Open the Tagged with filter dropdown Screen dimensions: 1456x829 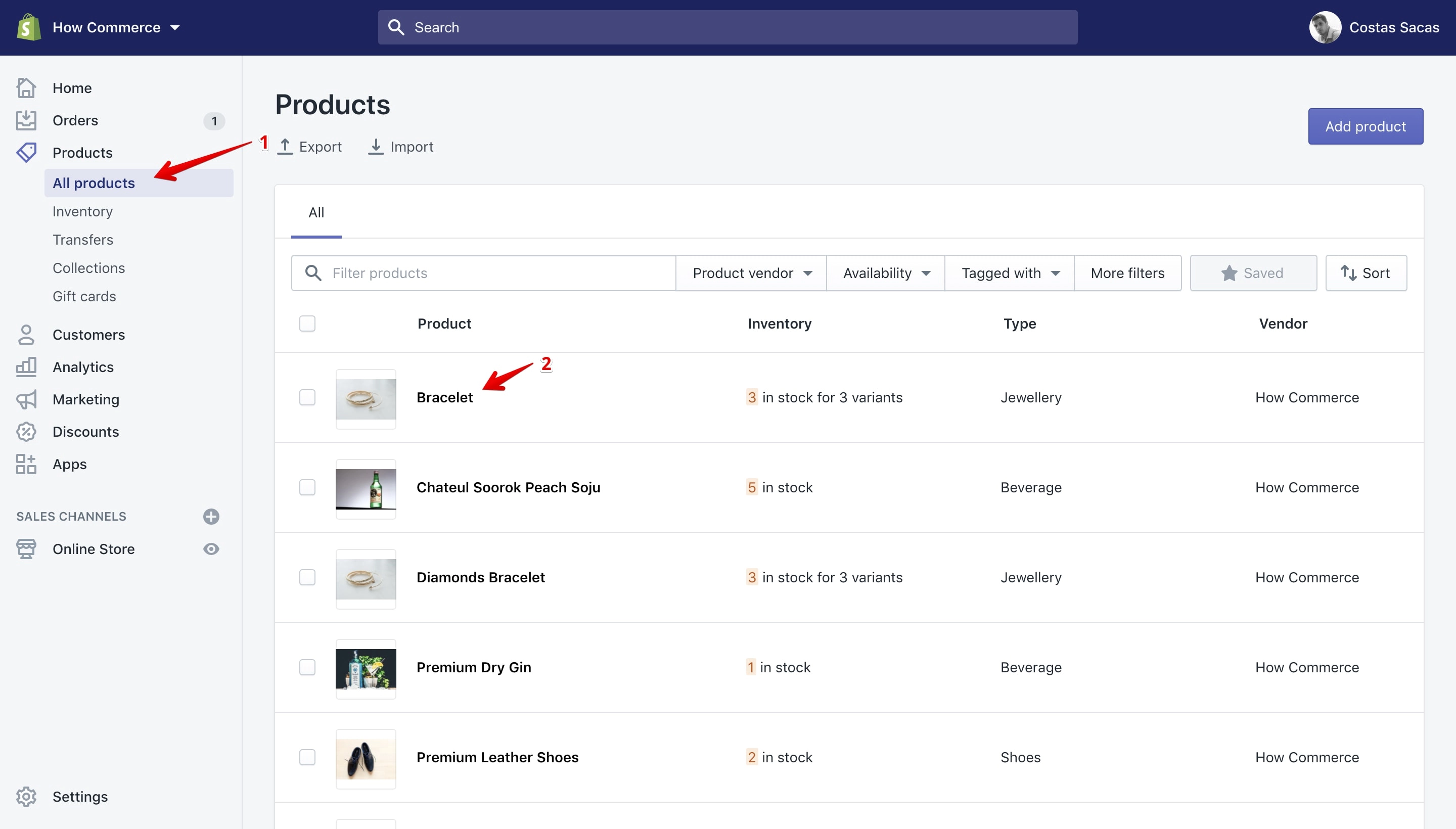click(x=1010, y=273)
